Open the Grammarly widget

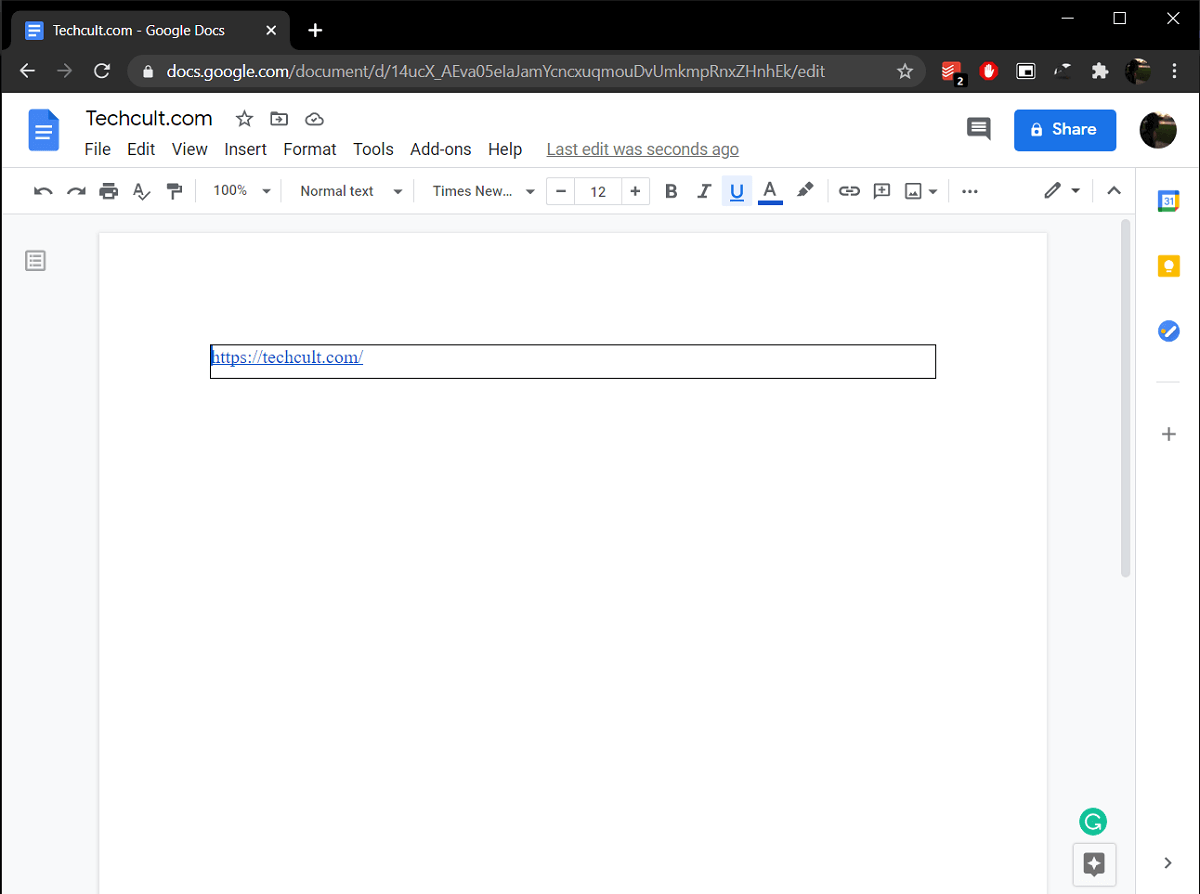pyautogui.click(x=1093, y=821)
